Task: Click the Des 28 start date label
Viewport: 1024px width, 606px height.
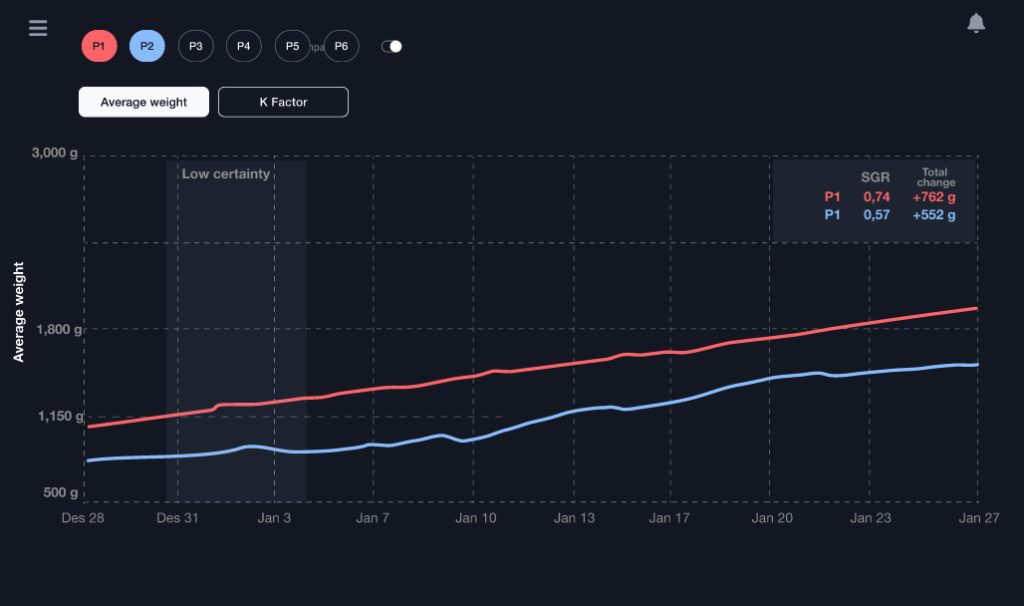Action: [83, 518]
